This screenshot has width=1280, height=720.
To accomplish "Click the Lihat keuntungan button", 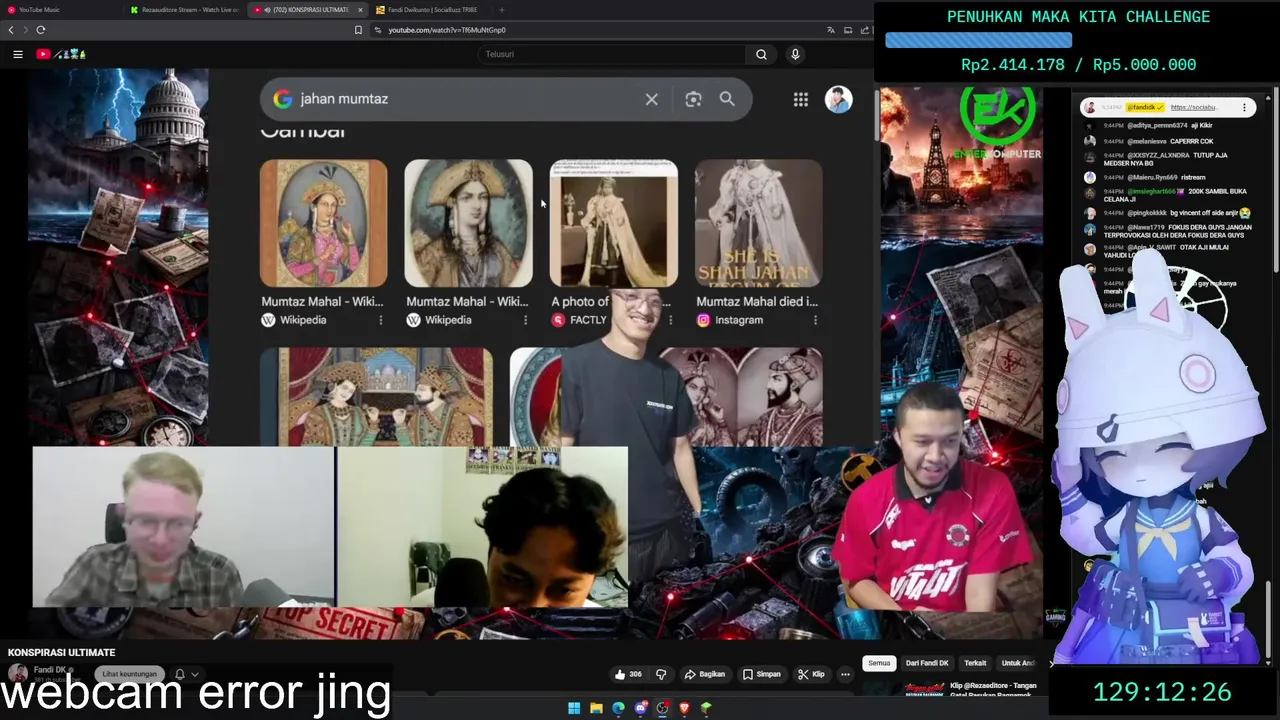I will click(x=130, y=674).
